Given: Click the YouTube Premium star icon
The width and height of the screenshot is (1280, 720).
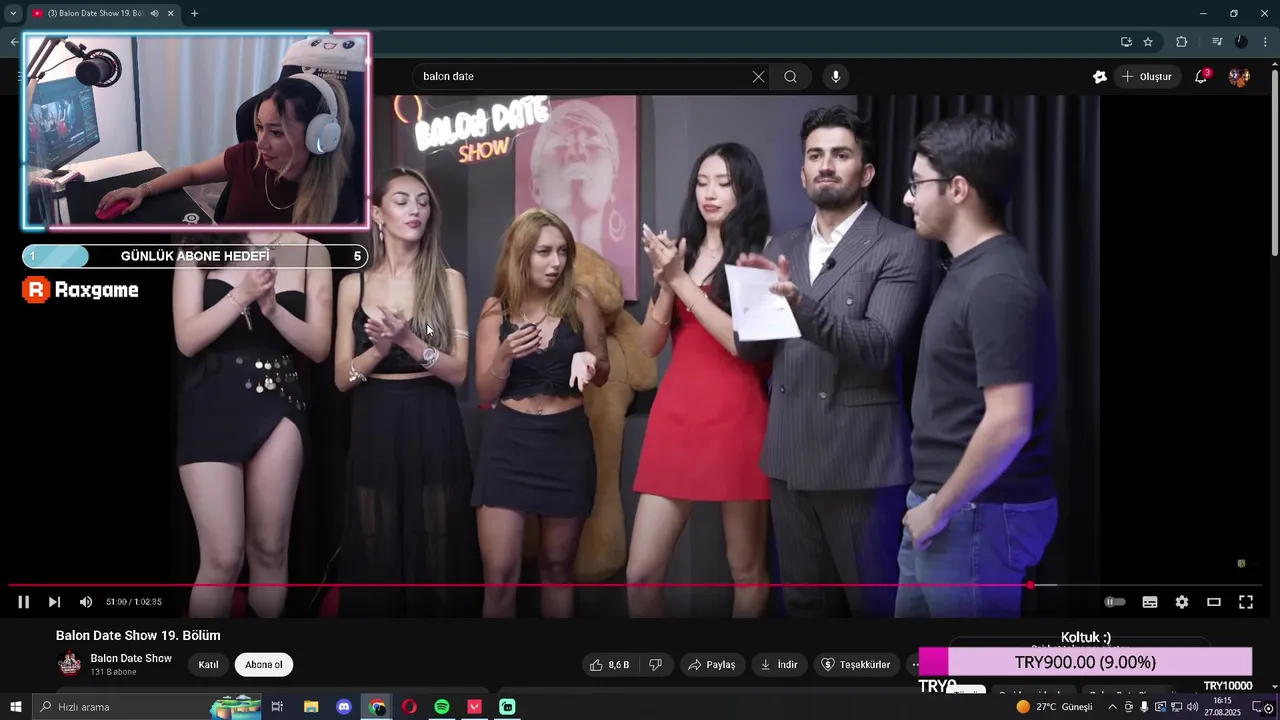Looking at the screenshot, I should (x=1100, y=76).
